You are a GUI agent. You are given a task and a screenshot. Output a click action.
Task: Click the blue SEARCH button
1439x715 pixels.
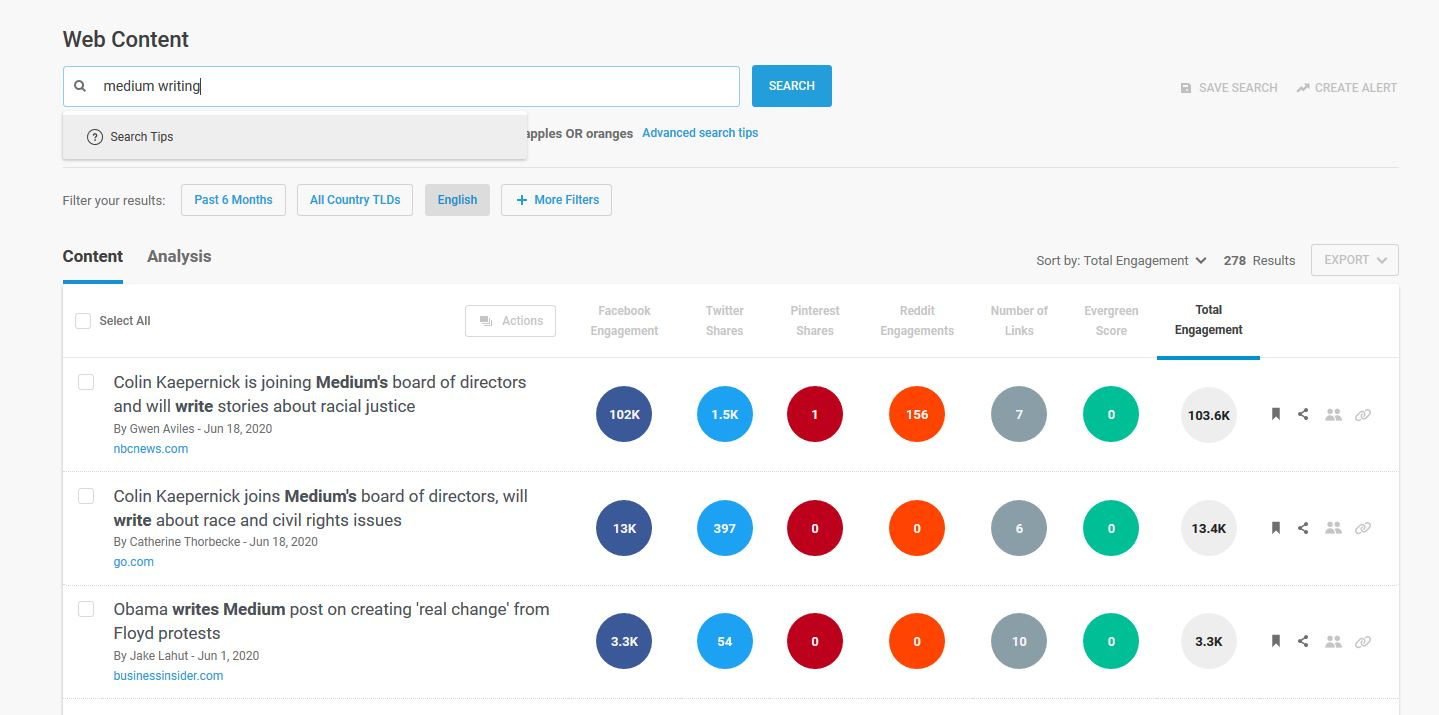pos(792,86)
